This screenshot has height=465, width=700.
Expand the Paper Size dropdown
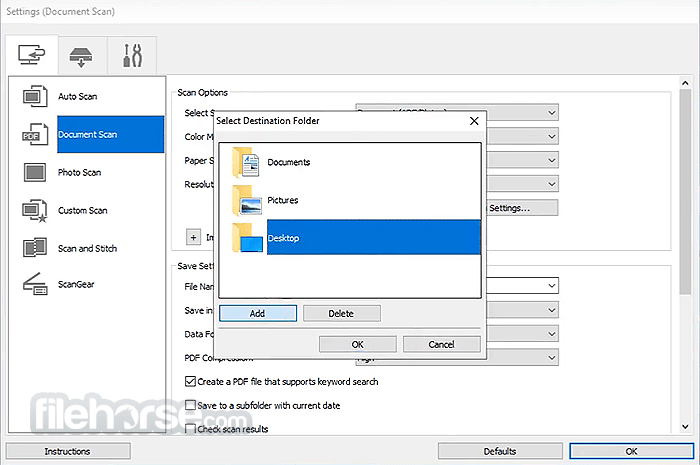point(552,160)
